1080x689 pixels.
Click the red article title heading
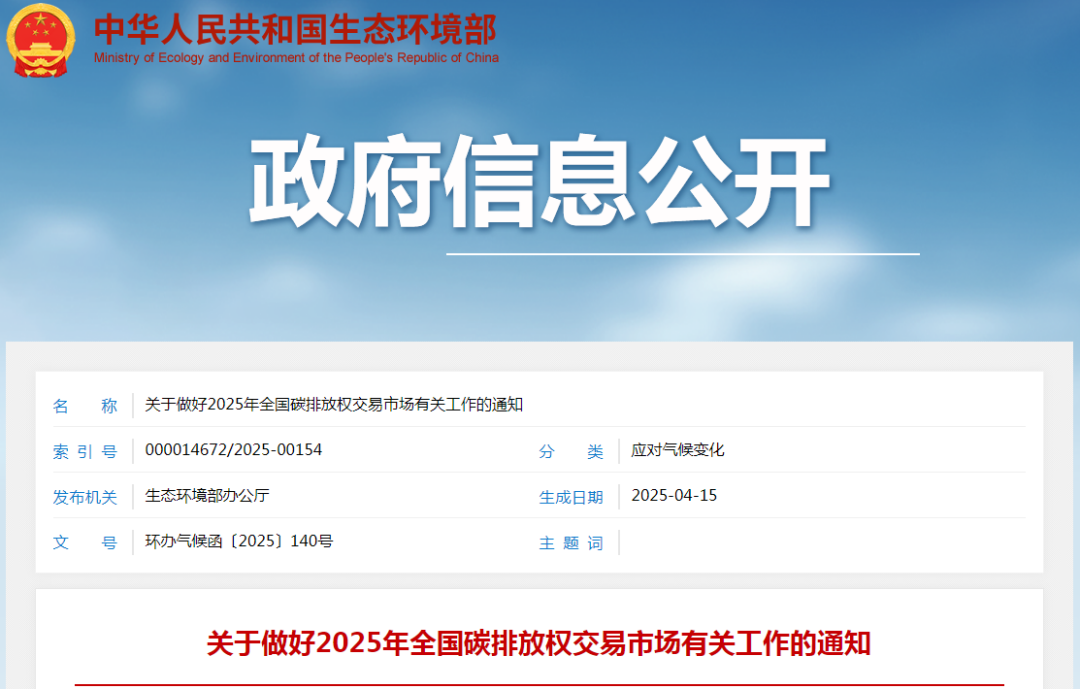point(539,644)
